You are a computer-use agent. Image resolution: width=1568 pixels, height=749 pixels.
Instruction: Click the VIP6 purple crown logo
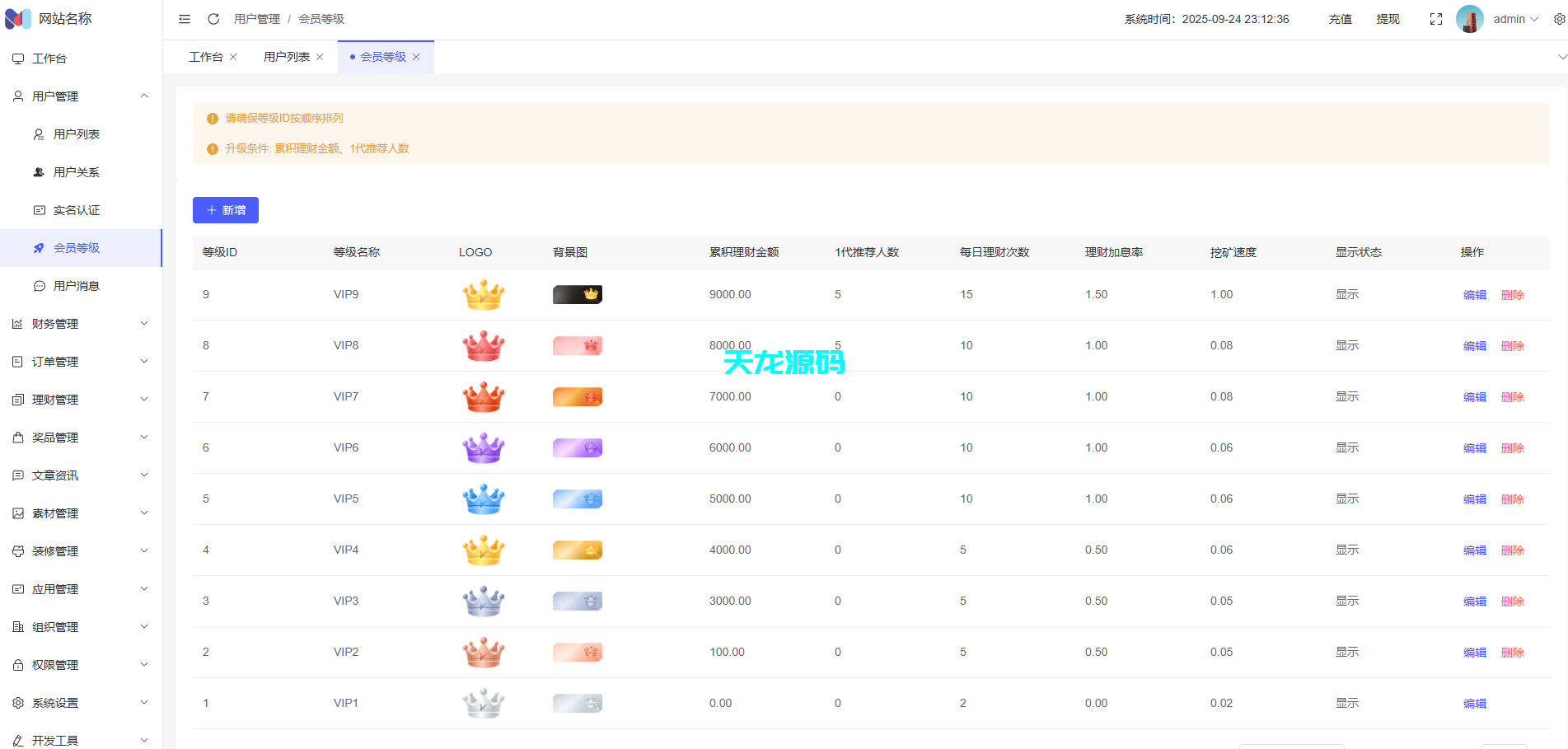pos(484,447)
